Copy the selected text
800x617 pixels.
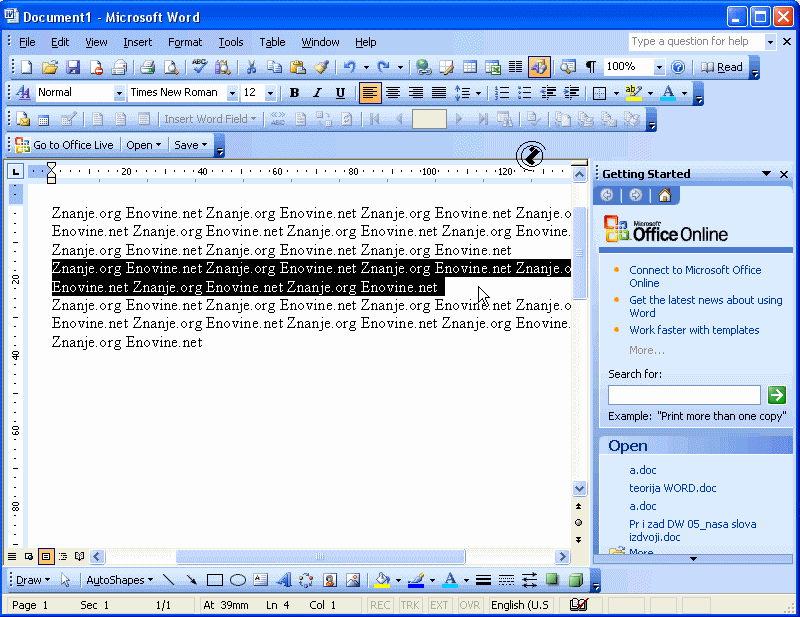[x=274, y=67]
